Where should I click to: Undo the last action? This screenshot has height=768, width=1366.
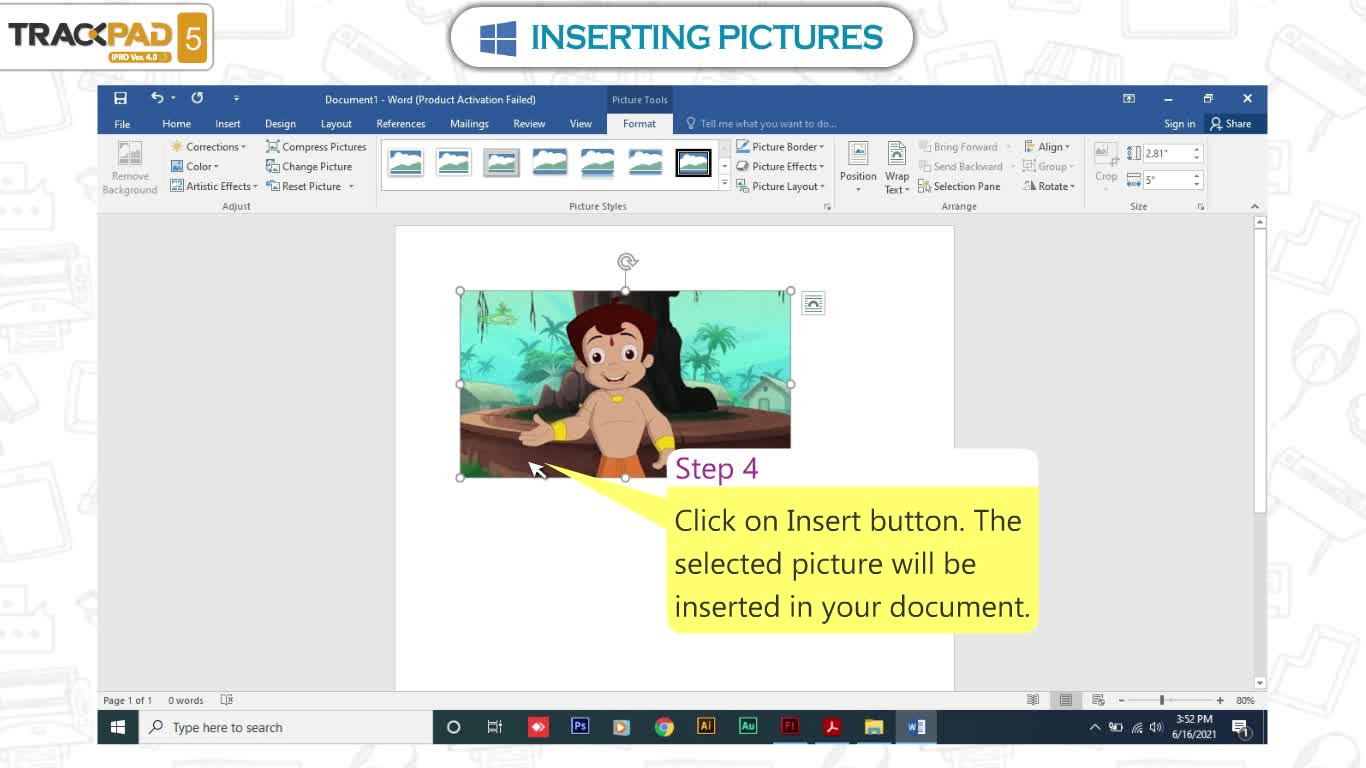point(157,98)
